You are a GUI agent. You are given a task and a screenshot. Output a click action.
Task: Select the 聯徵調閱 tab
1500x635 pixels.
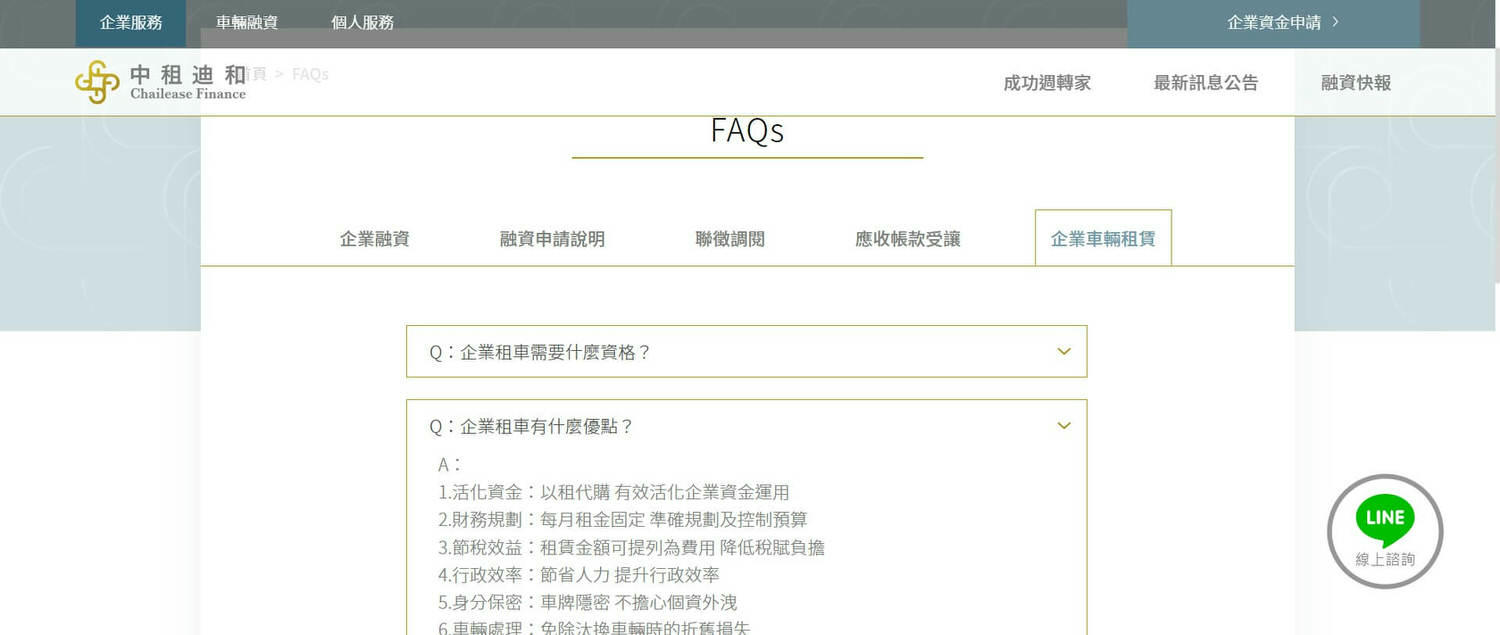tap(729, 238)
